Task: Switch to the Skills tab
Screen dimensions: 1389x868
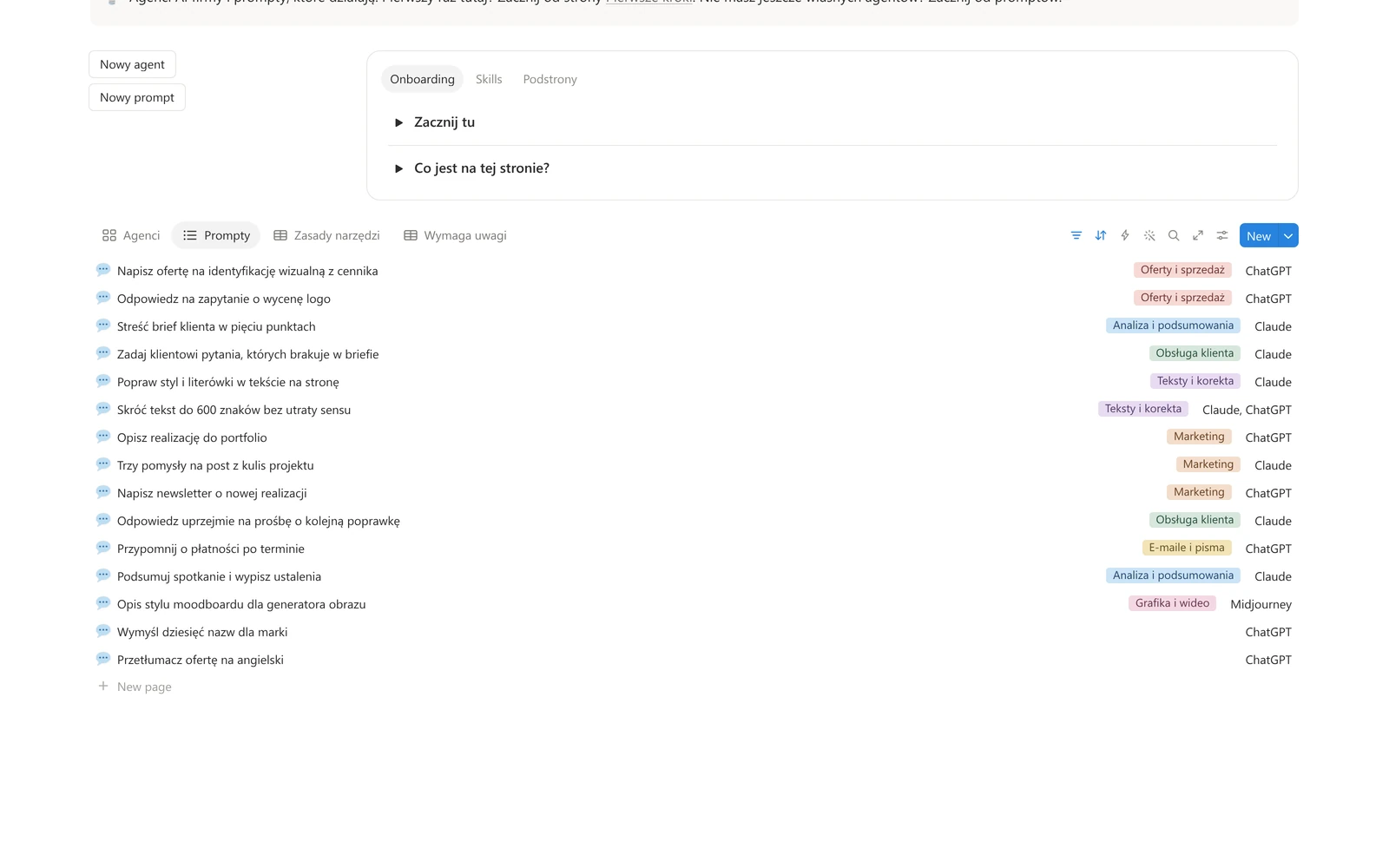Action: [489, 79]
